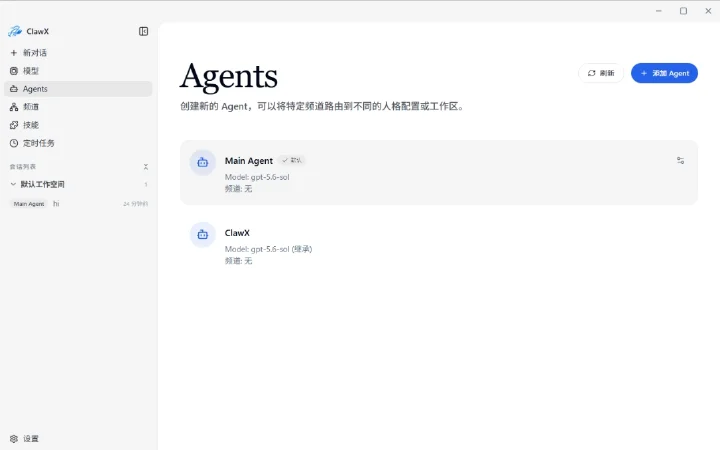The height and width of the screenshot is (450, 720).
Task: Click the 24 分钟前 timestamp
Action: [x=135, y=204]
